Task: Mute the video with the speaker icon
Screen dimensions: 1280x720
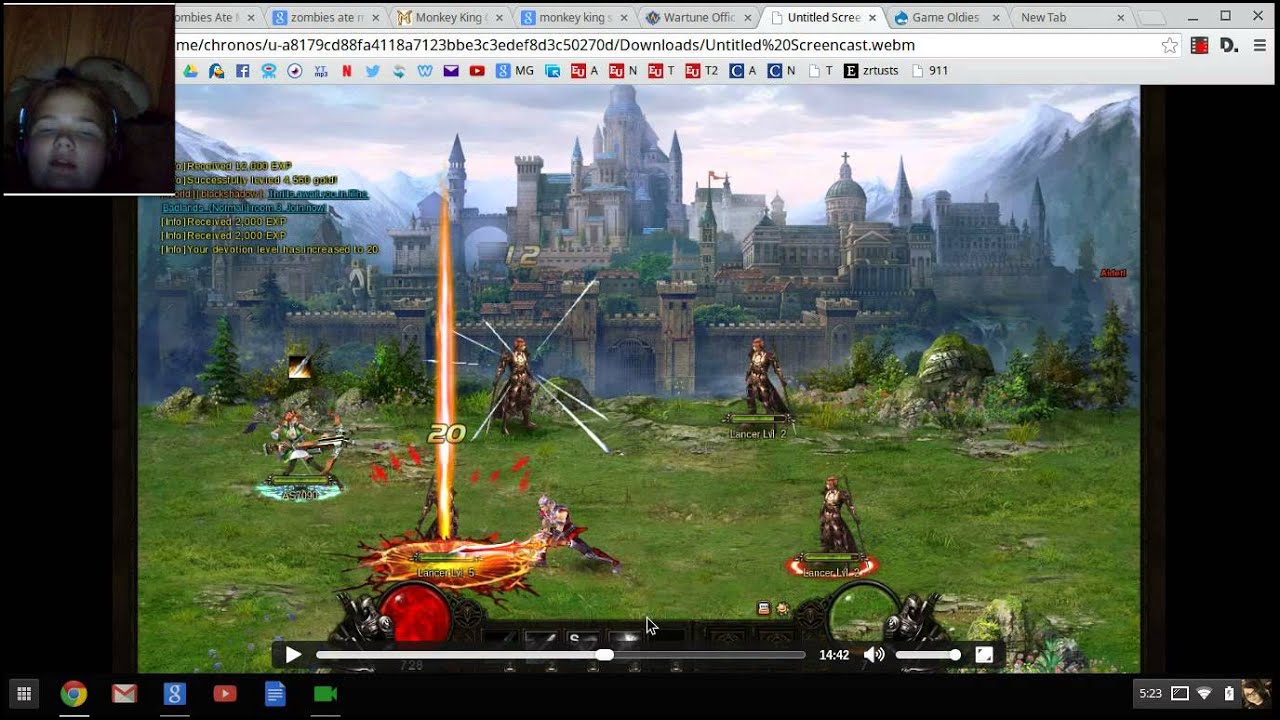Action: tap(874, 655)
